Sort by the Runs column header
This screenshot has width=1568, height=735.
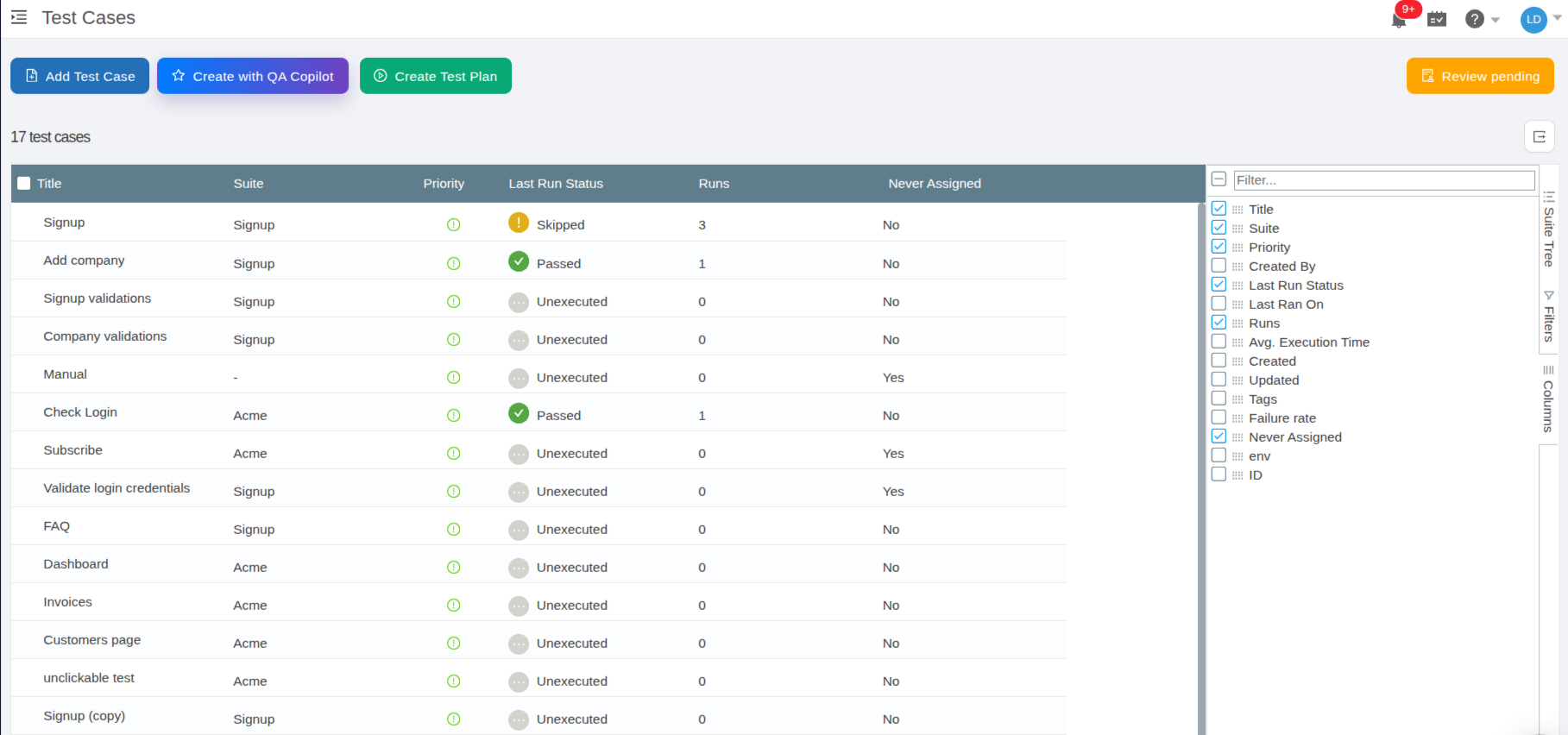click(x=714, y=184)
